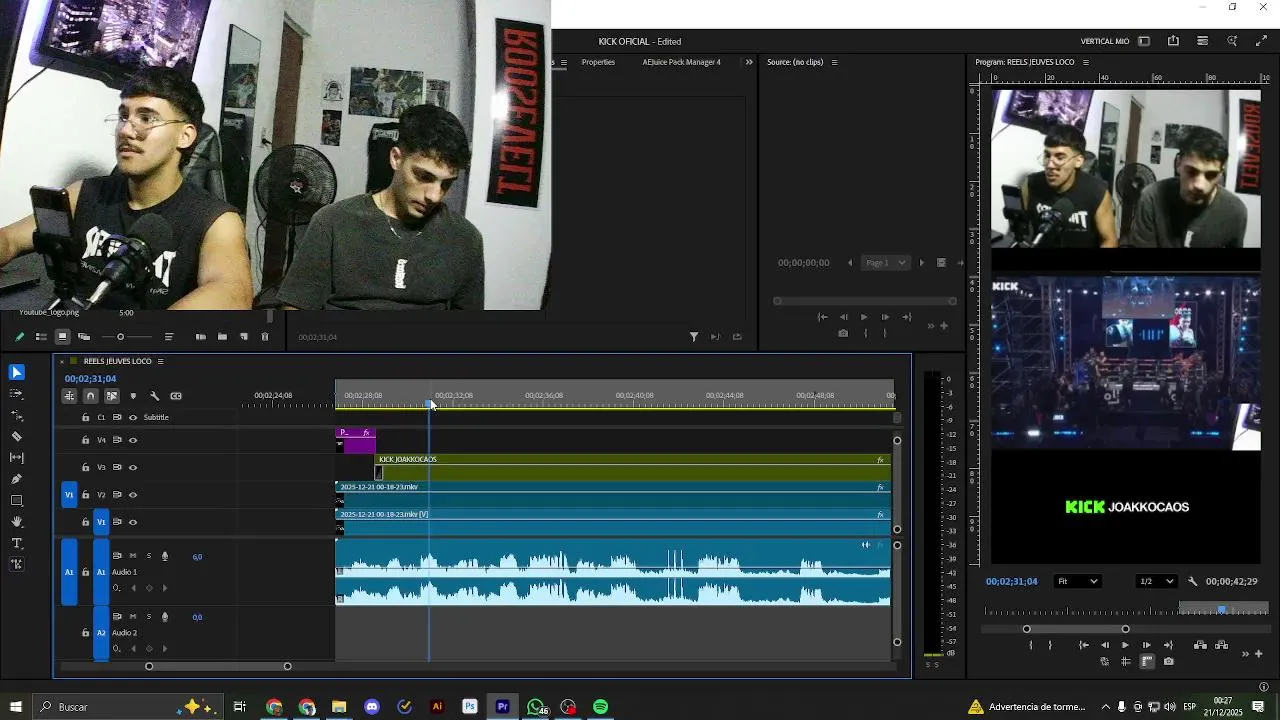Expand more Program monitor buttons chevron
Screen dimensions: 1280x720
pyautogui.click(x=1245, y=654)
